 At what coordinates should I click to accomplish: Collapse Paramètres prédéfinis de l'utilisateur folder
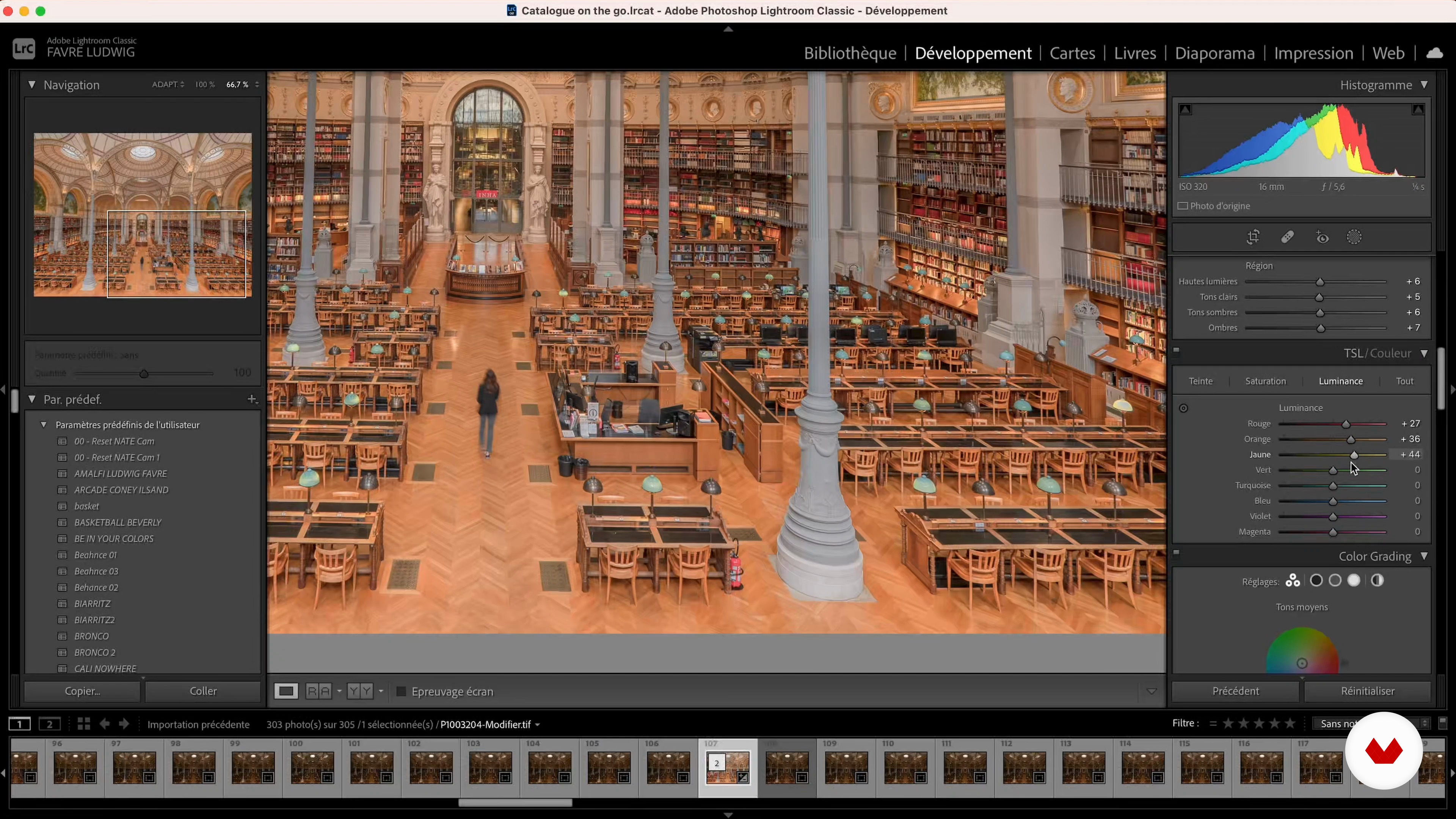[x=44, y=425]
